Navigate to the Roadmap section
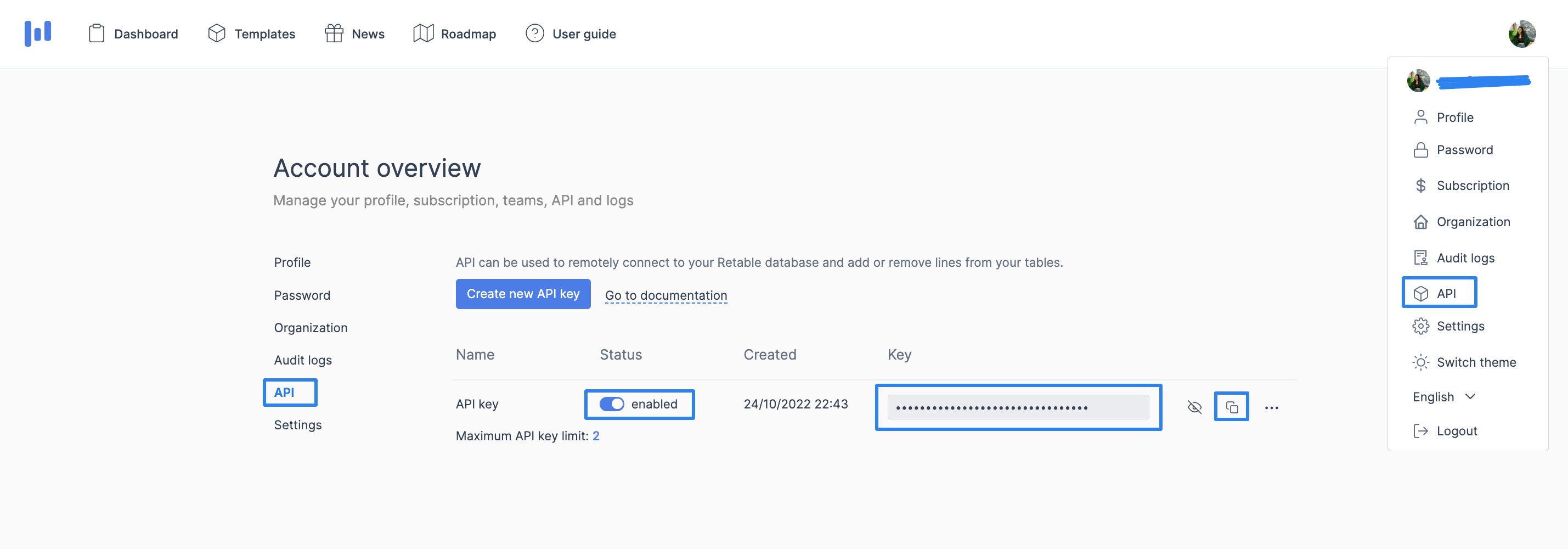 pos(469,33)
